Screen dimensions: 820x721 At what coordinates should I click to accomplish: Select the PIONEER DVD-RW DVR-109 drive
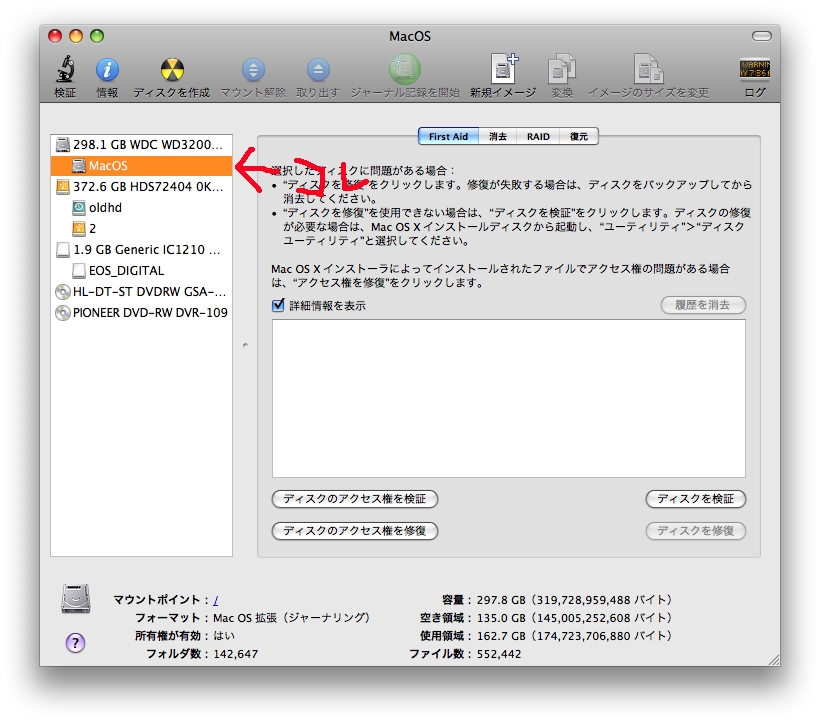pos(141,312)
